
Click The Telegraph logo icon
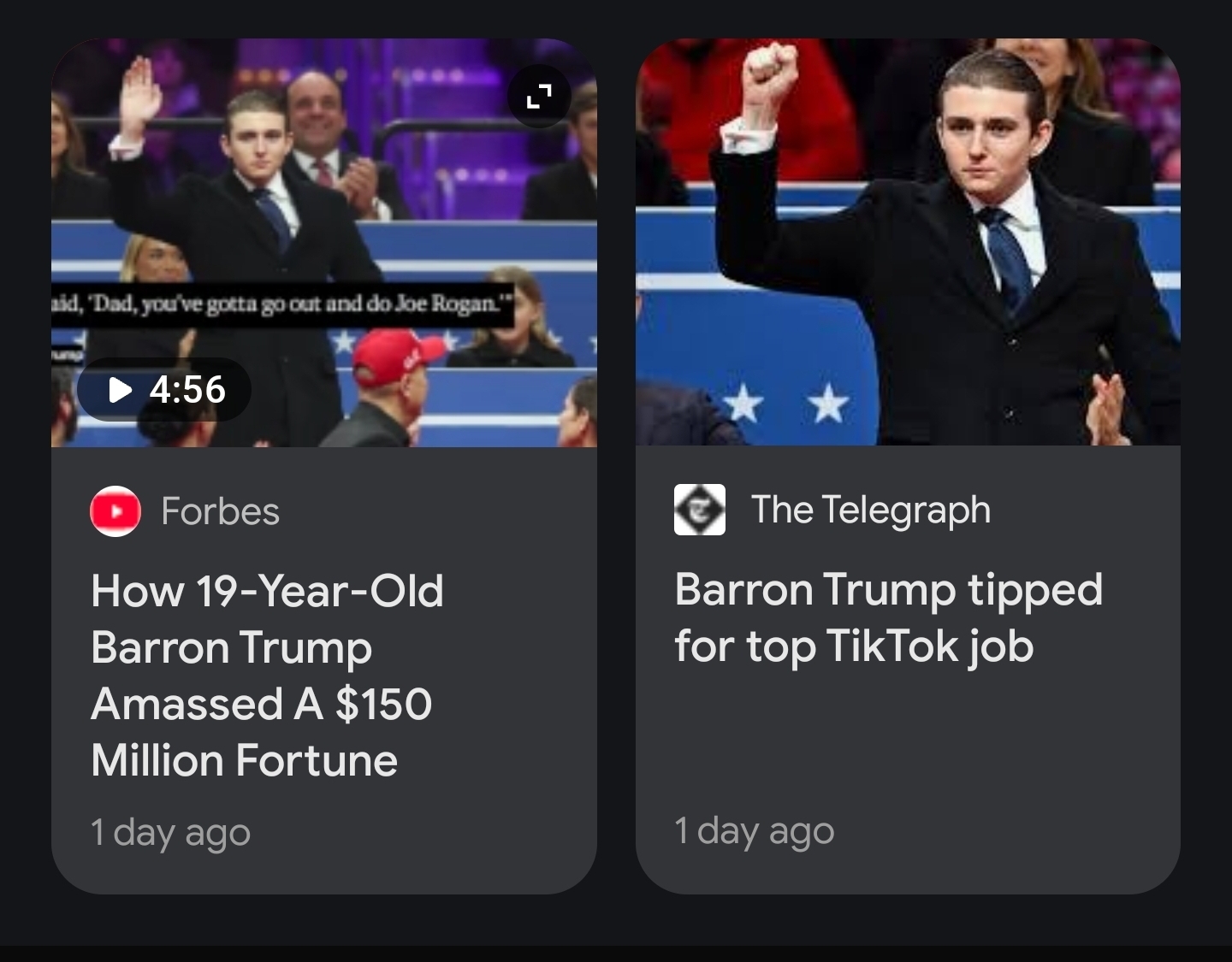click(699, 510)
